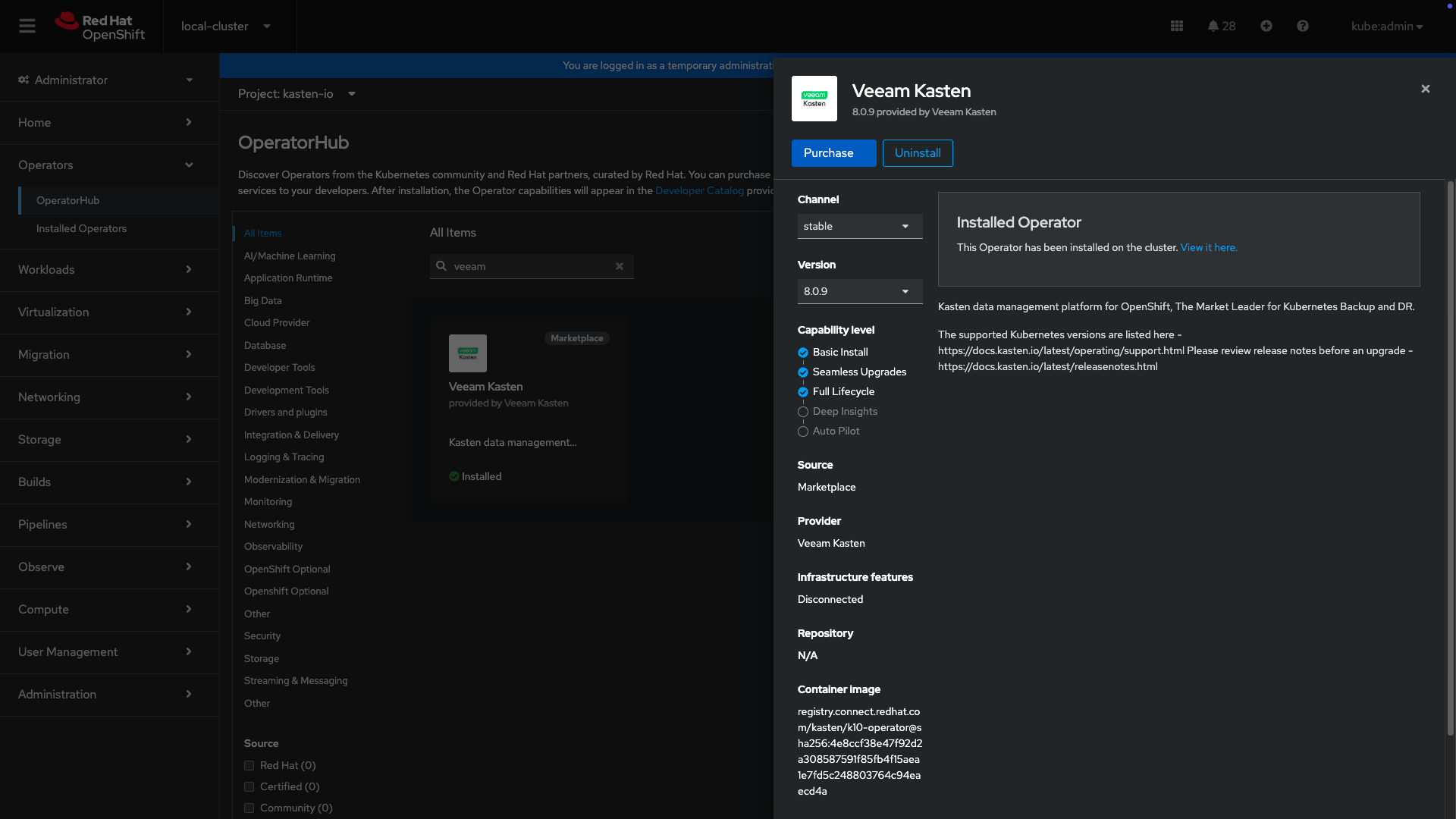Image resolution: width=1456 pixels, height=819 pixels.
Task: Open the Version 8.0.9 dropdown
Action: 859,292
